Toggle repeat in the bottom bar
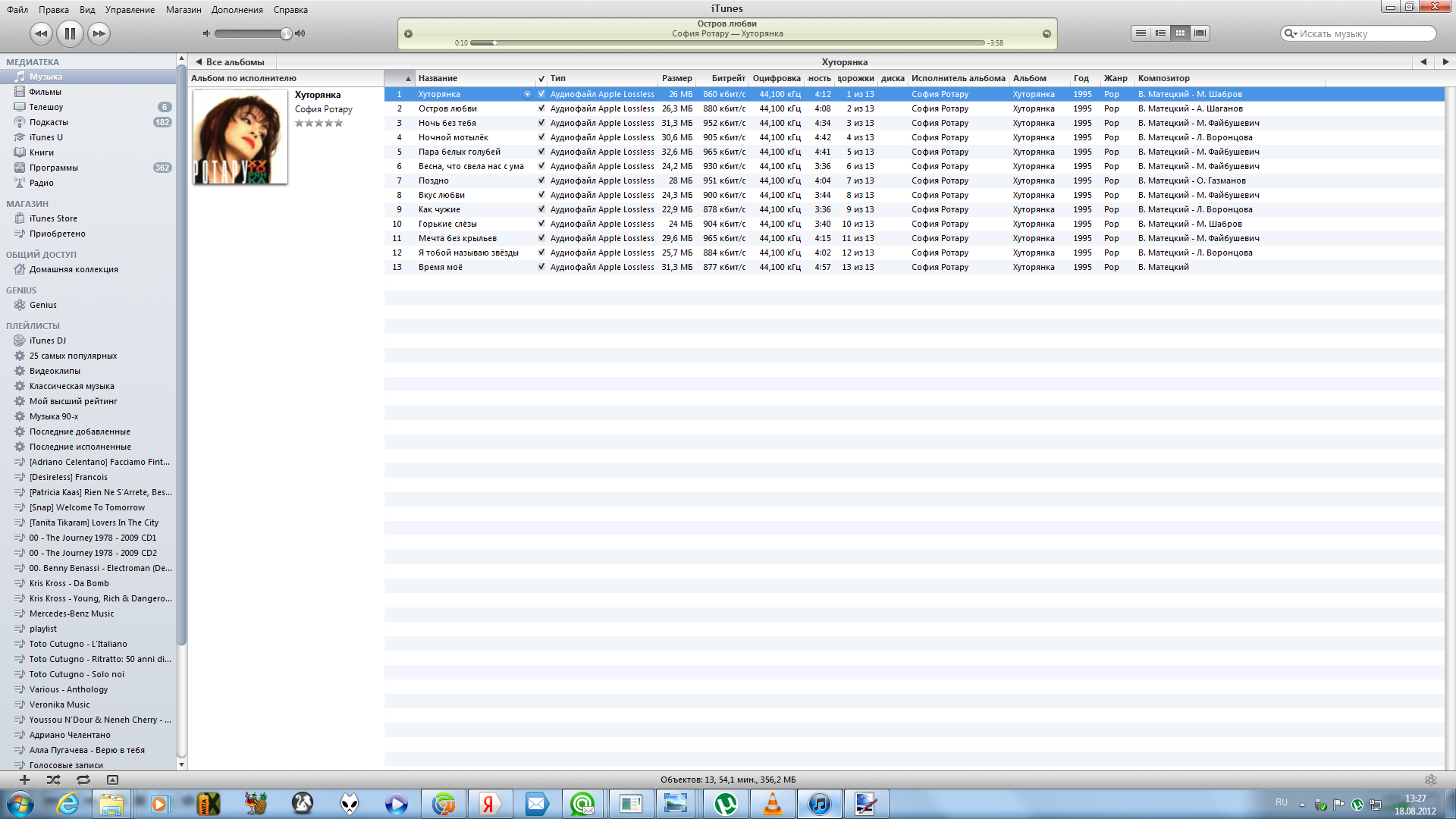1456x819 pixels. point(83,780)
